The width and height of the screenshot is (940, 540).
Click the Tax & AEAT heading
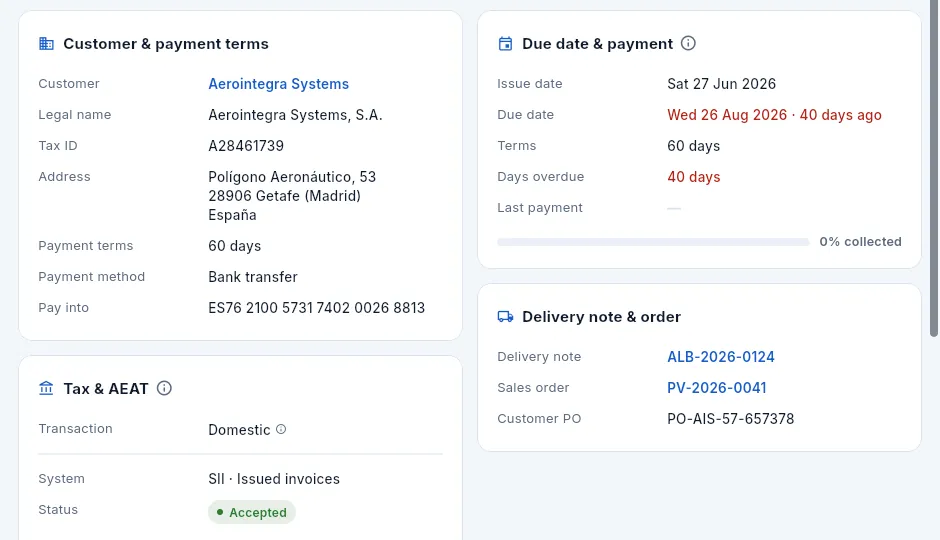pos(106,389)
